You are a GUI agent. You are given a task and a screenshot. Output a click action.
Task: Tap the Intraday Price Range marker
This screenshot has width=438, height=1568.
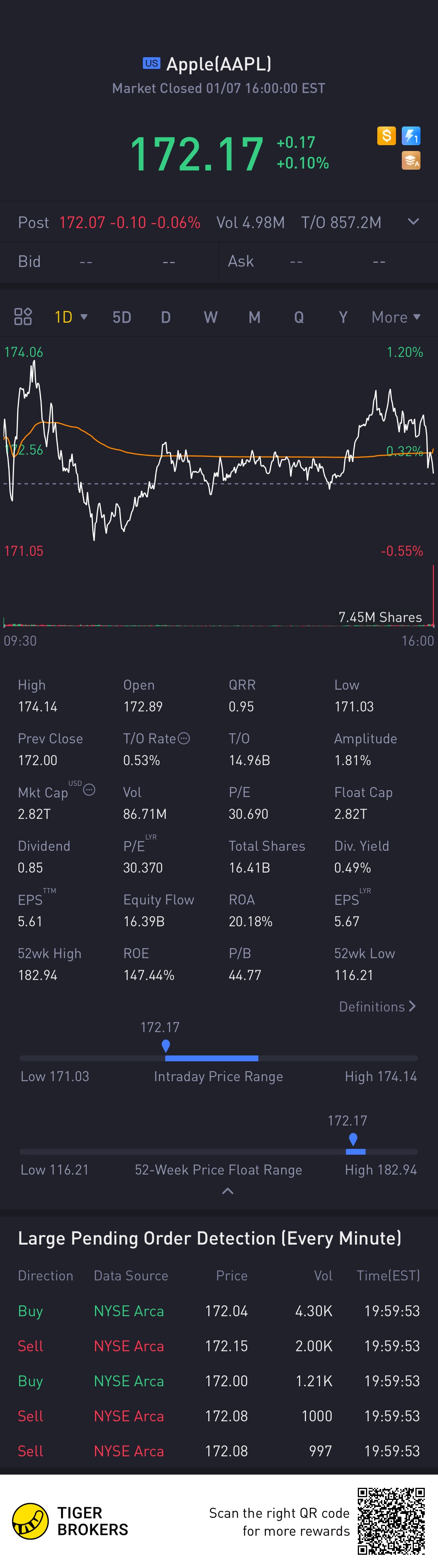pyautogui.click(x=166, y=1046)
